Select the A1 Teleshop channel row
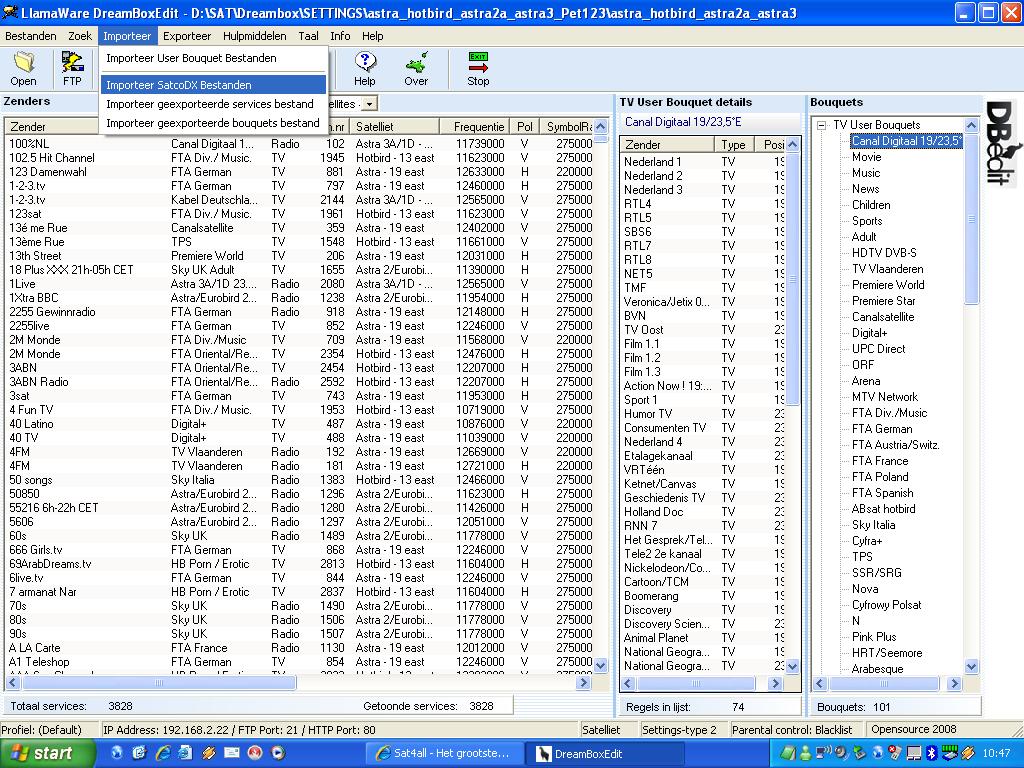1024x768 pixels. point(300,662)
